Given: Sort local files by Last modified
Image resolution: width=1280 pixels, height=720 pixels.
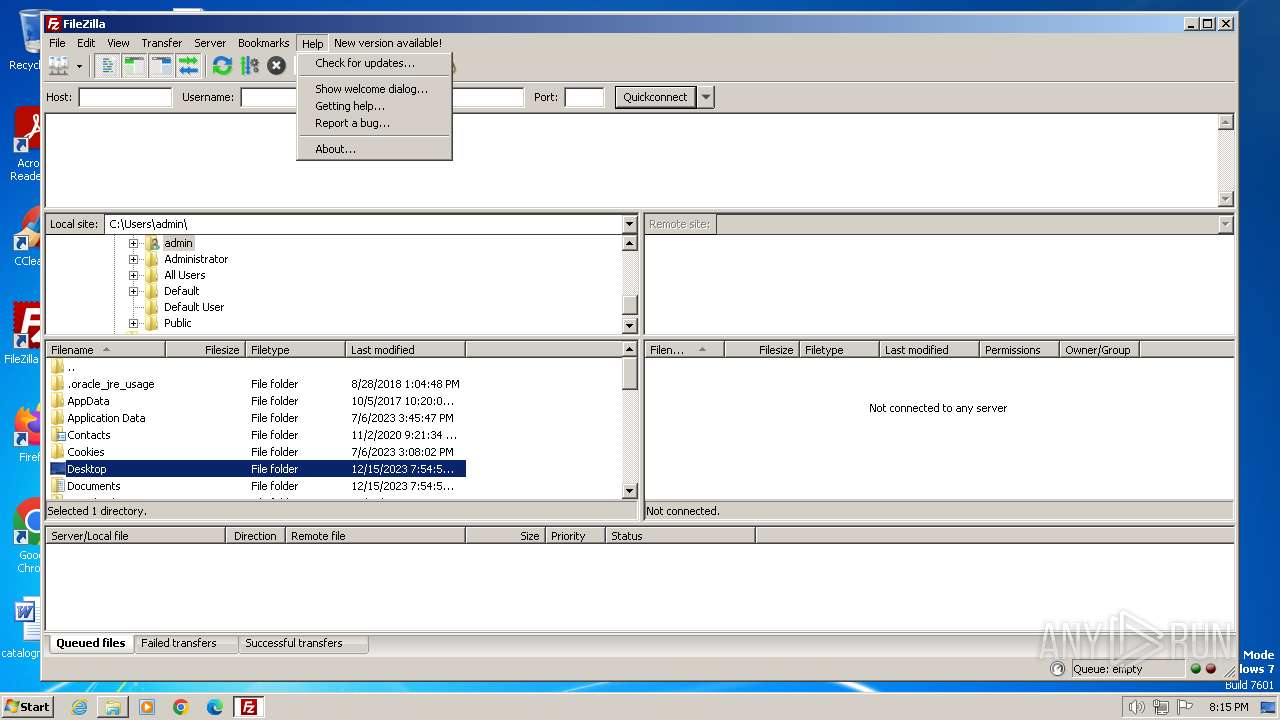Looking at the screenshot, I should 405,350.
